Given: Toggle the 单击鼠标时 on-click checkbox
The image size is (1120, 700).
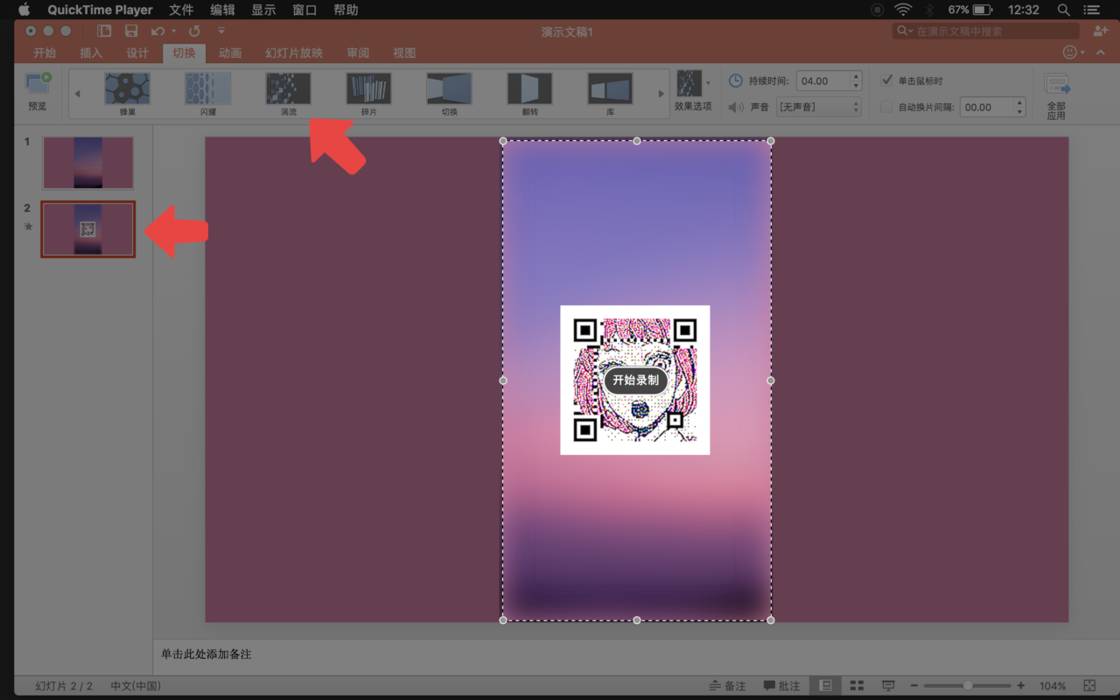Looking at the screenshot, I should tap(887, 80).
